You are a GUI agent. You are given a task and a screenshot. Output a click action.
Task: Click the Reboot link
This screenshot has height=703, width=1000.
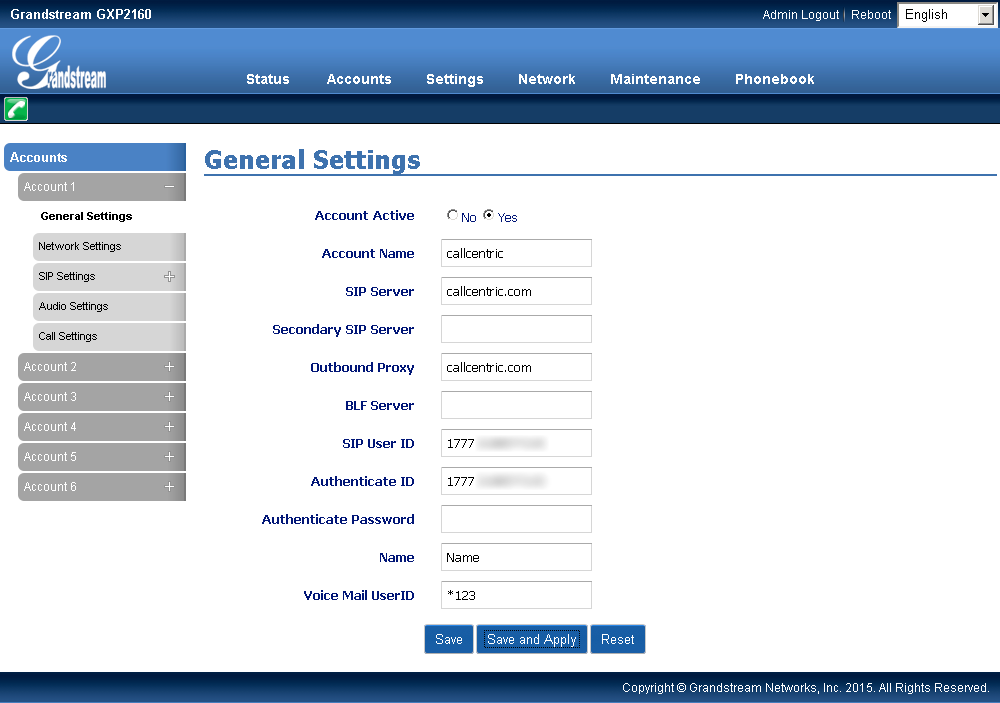871,15
